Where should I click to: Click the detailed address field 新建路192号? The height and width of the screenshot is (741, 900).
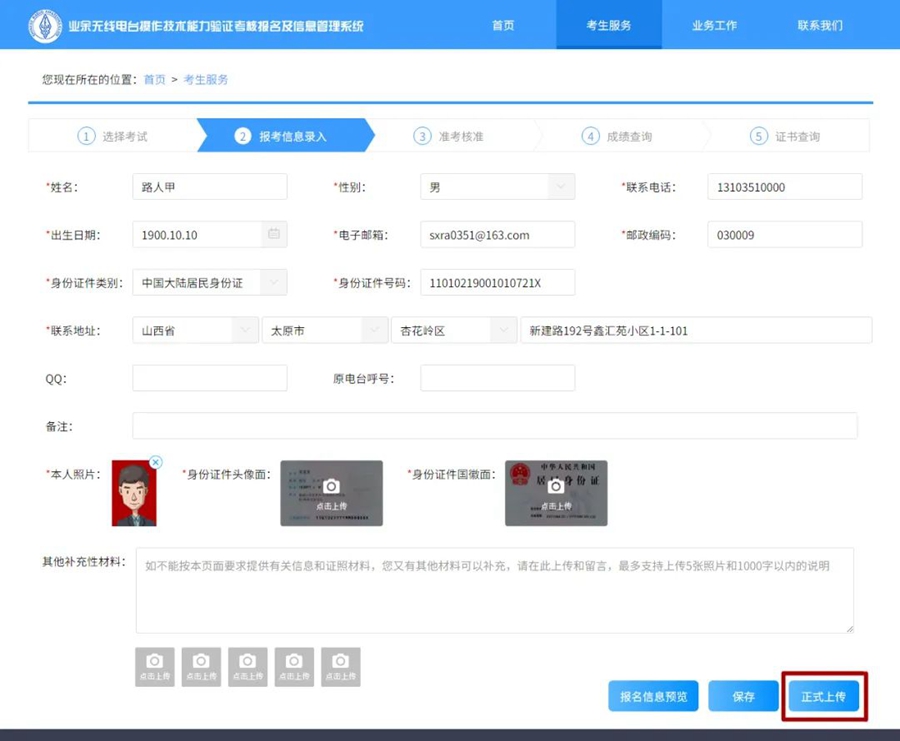[696, 331]
